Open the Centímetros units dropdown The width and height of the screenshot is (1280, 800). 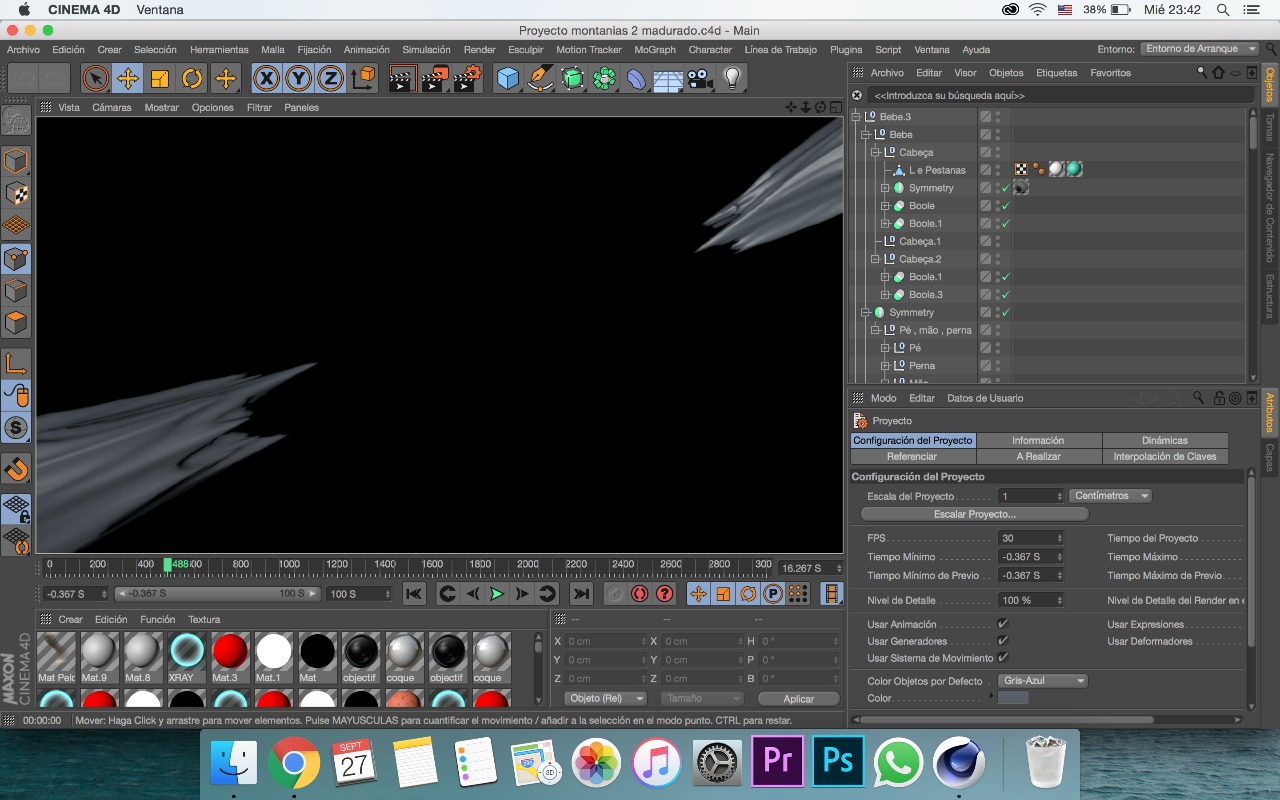pyautogui.click(x=1110, y=496)
